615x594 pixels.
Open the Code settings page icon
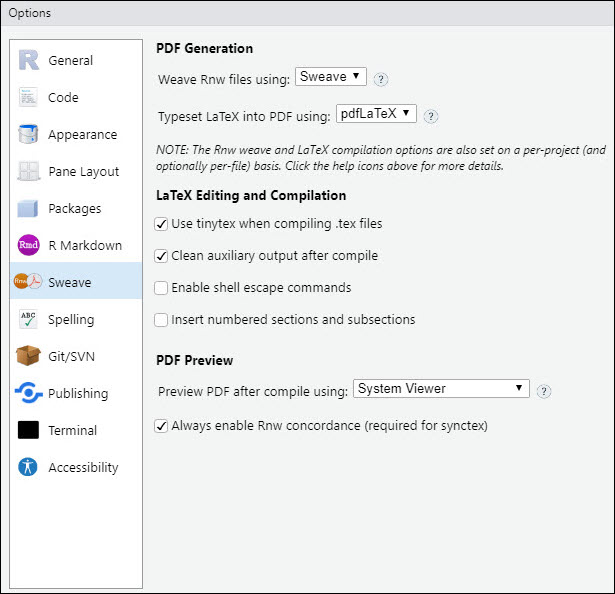29,97
